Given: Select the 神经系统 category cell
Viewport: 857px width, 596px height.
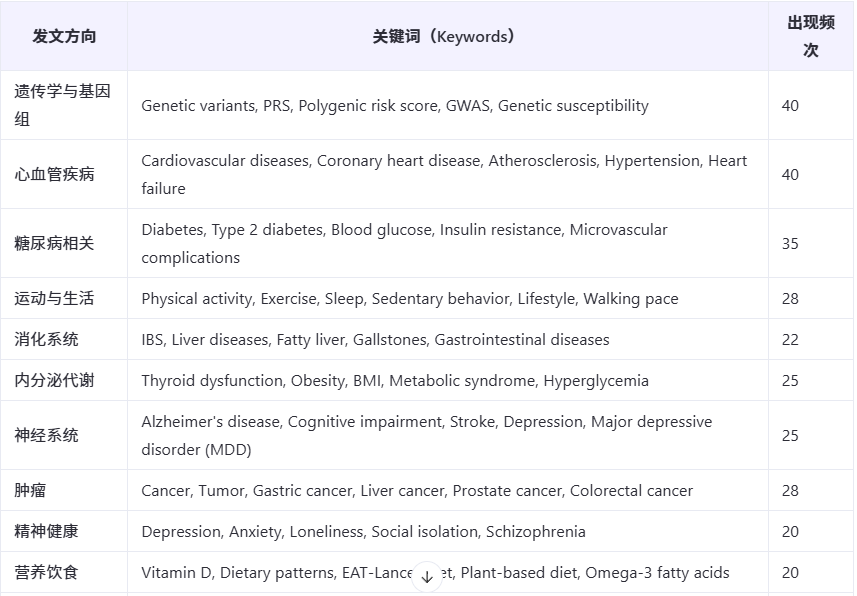Looking at the screenshot, I should tap(46, 435).
